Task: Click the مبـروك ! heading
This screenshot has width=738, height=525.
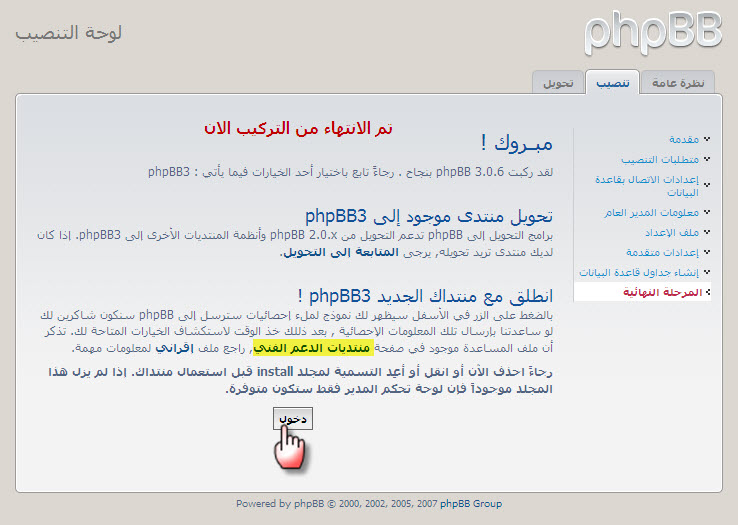Action: 516,143
